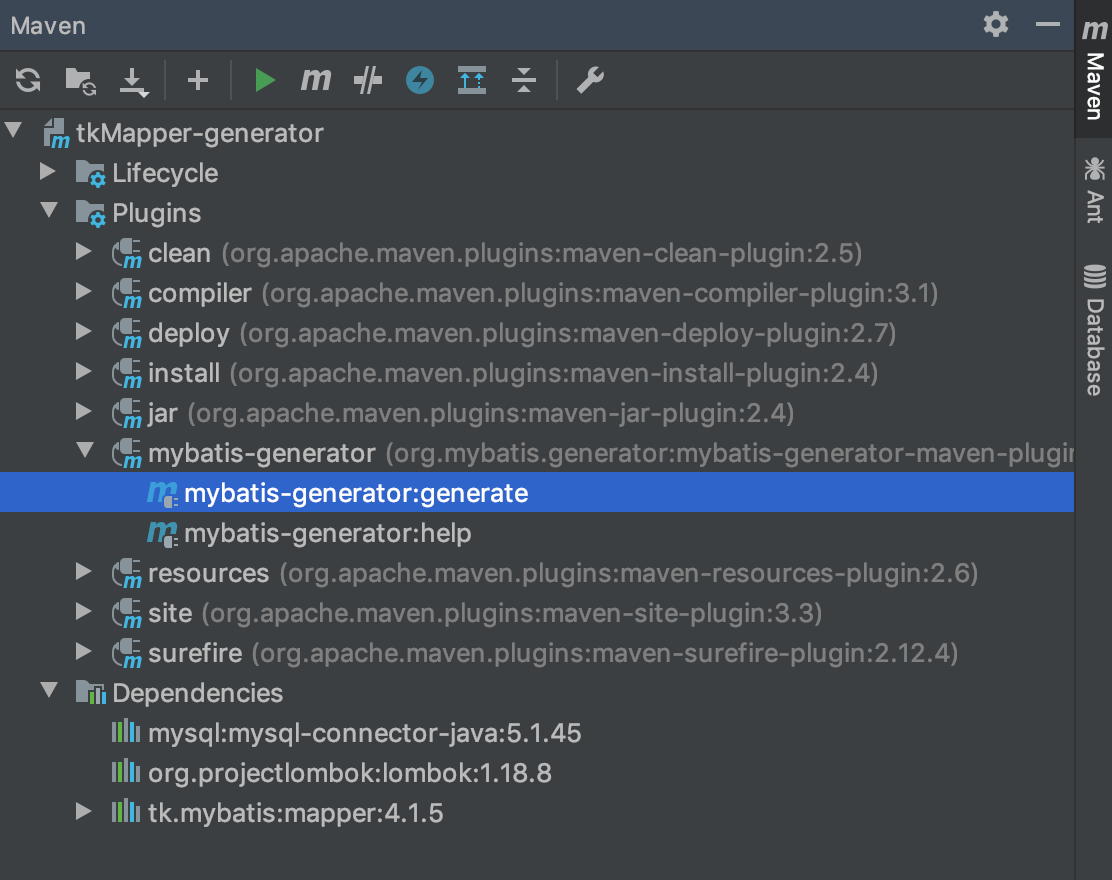
Task: Open the Ant side tab
Action: coord(1094,190)
